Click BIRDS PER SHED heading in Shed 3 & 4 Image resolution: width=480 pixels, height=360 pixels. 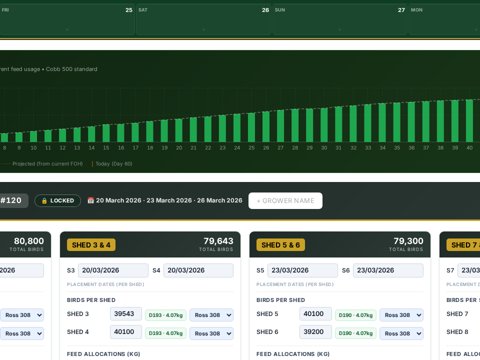(x=91, y=300)
